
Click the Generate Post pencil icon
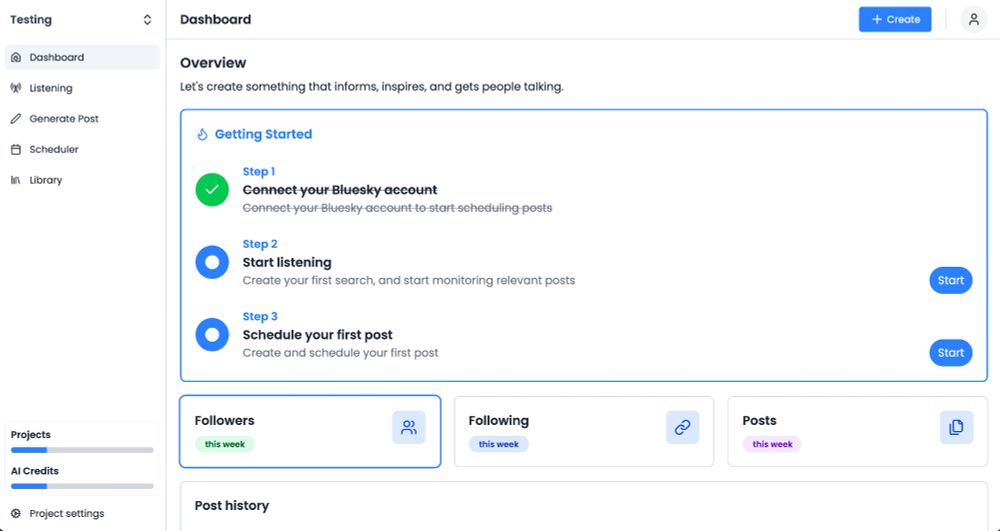(16, 119)
